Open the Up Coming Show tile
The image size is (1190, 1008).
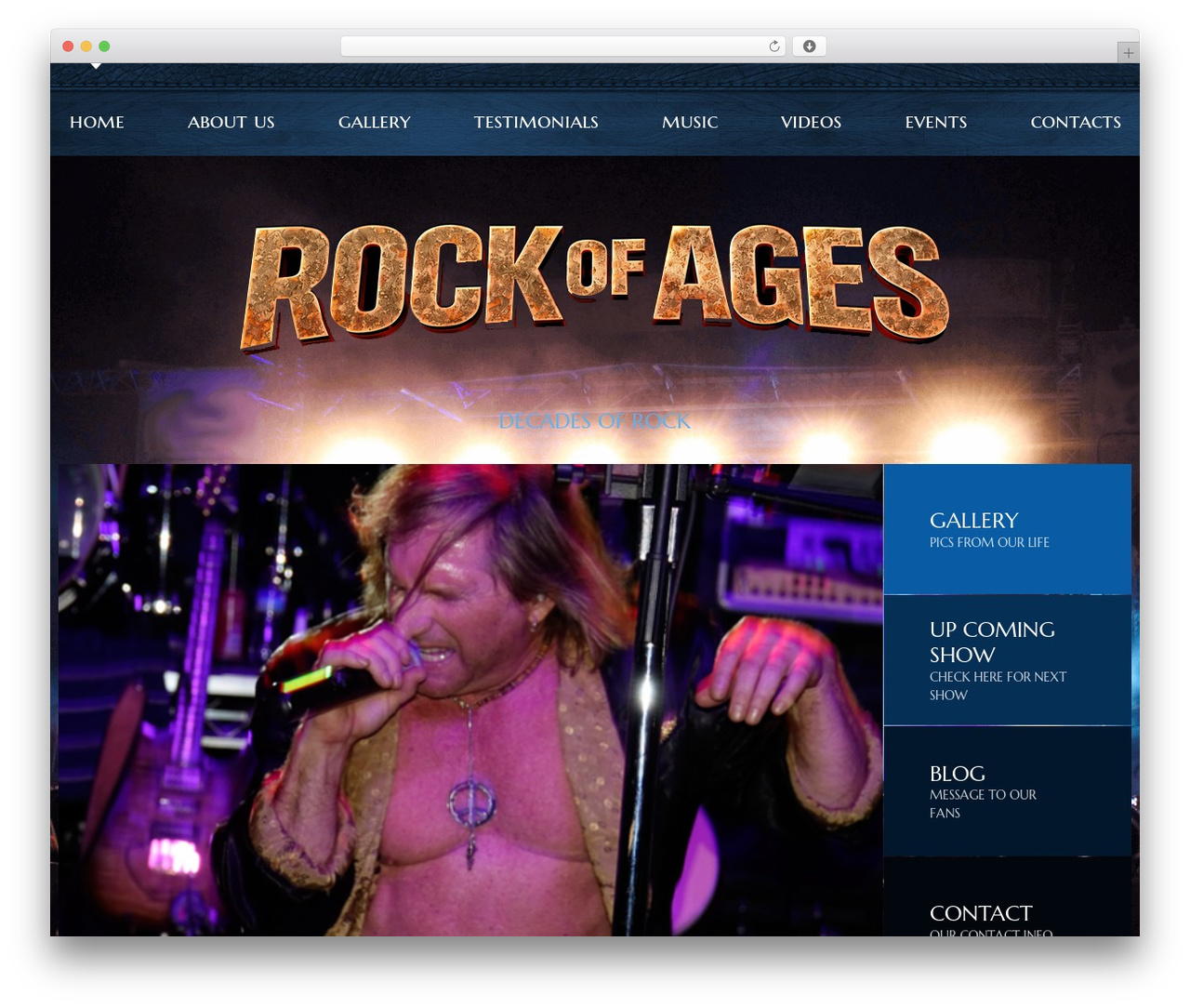coord(1007,660)
